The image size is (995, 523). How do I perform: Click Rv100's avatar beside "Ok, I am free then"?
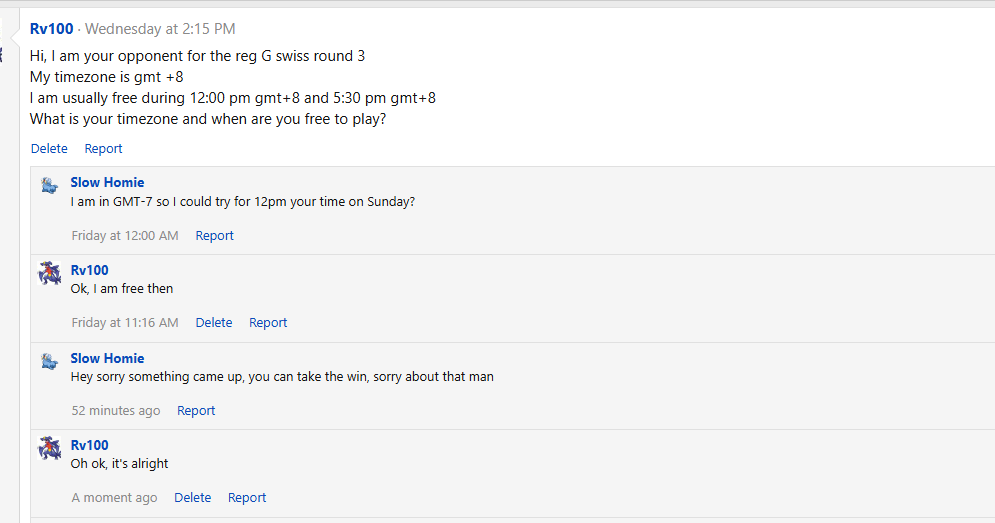pyautogui.click(x=49, y=273)
